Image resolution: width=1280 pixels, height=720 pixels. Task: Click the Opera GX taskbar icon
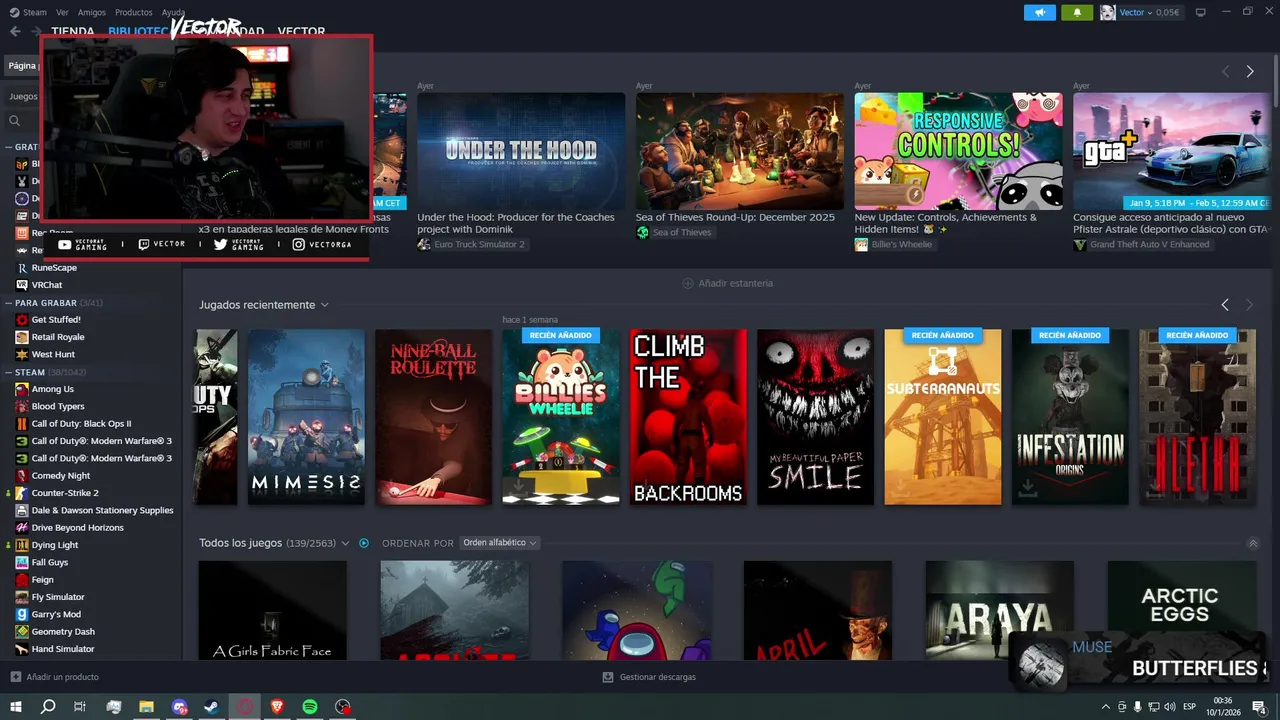click(x=245, y=706)
